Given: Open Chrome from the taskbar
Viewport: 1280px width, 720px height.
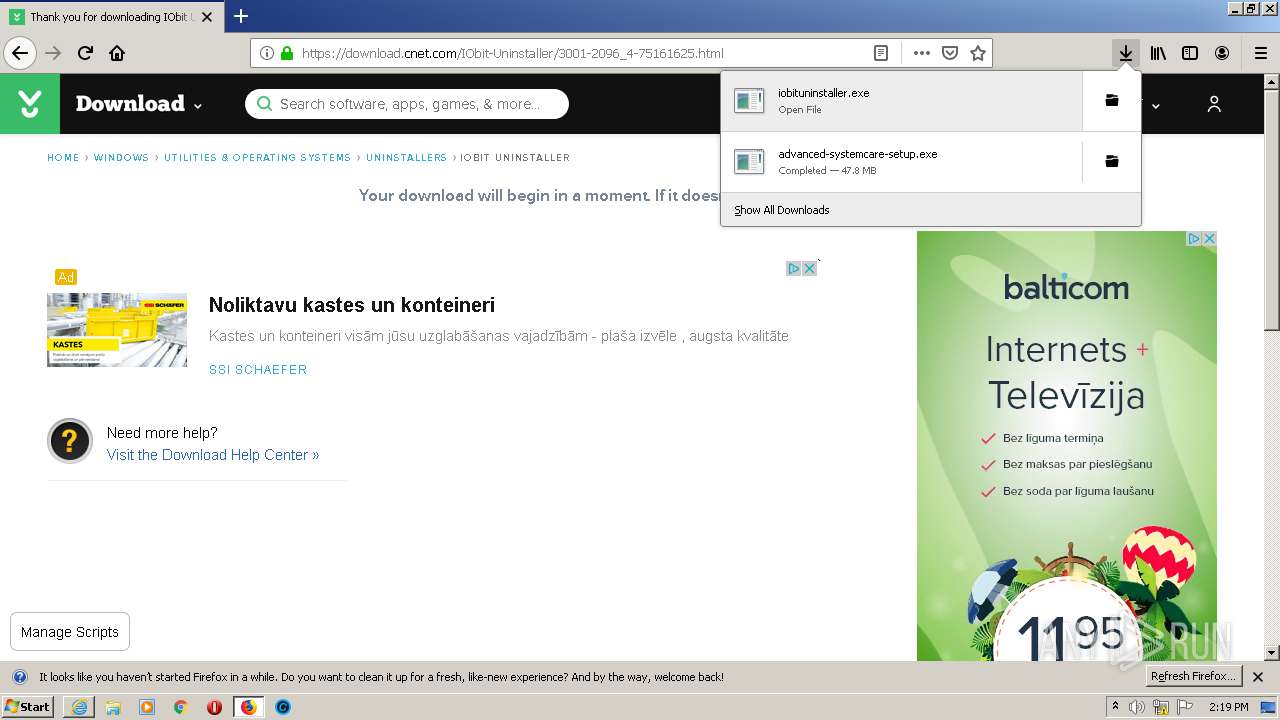Looking at the screenshot, I should tap(180, 707).
